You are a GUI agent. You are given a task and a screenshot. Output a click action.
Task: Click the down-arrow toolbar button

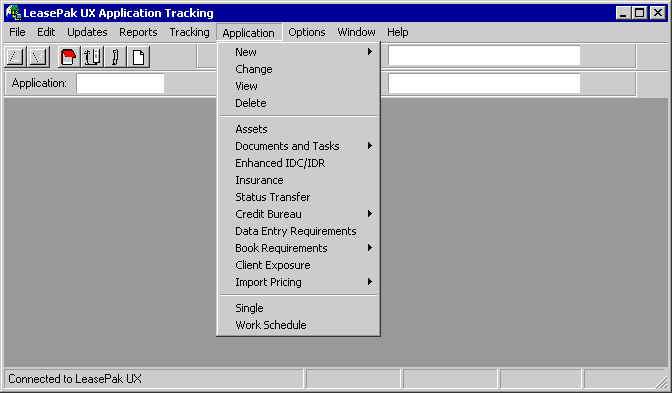click(39, 57)
